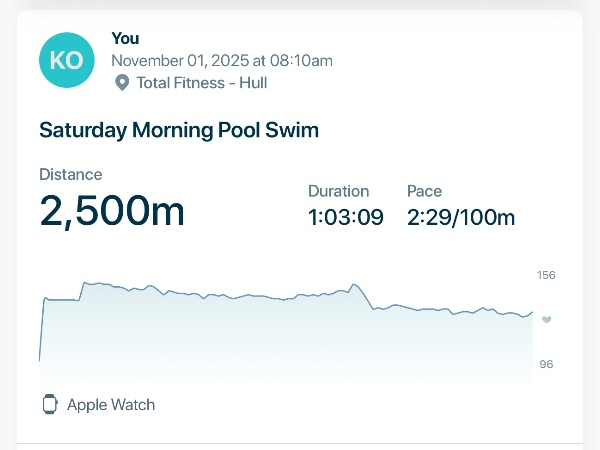The image size is (600, 450).
Task: Click the Pace label
Action: [x=424, y=191]
